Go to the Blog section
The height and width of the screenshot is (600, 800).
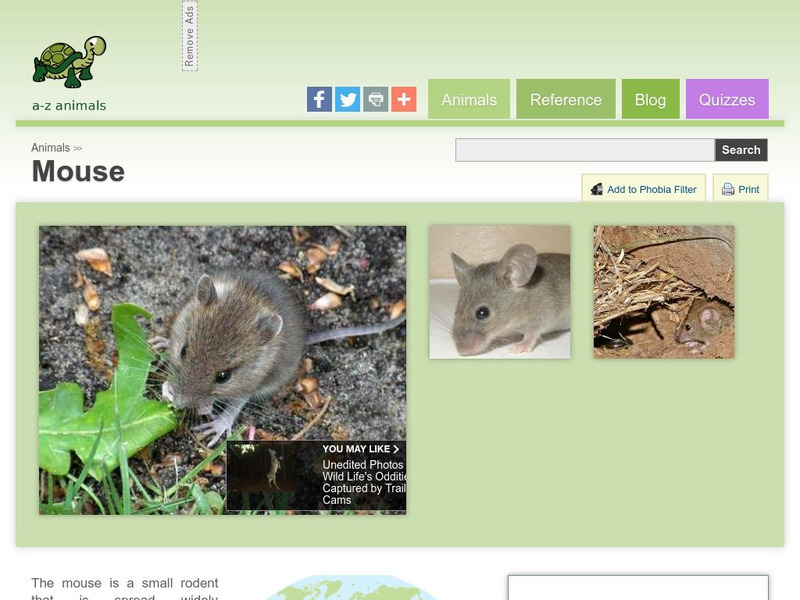pyautogui.click(x=651, y=99)
